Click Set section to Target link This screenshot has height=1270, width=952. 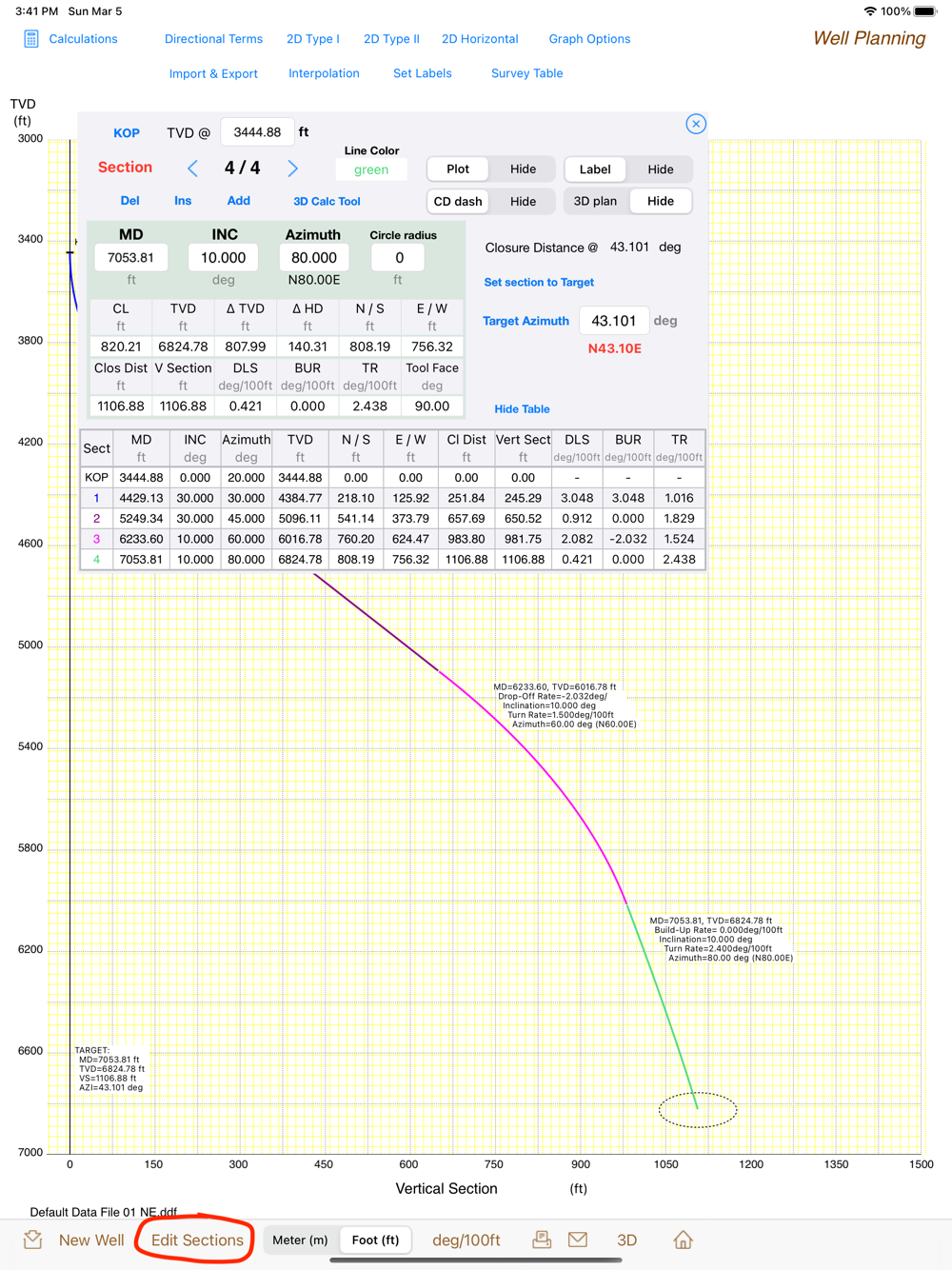coord(539,283)
